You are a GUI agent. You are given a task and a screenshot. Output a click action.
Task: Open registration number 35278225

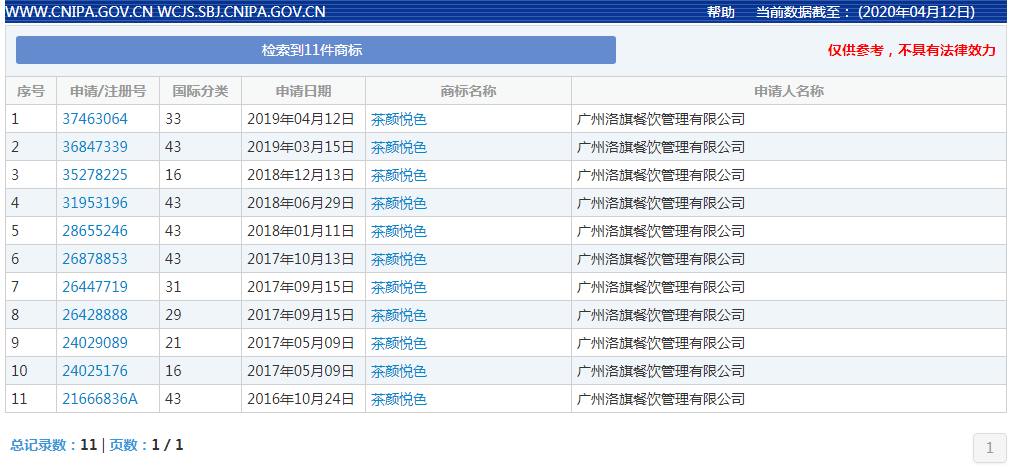(x=95, y=175)
